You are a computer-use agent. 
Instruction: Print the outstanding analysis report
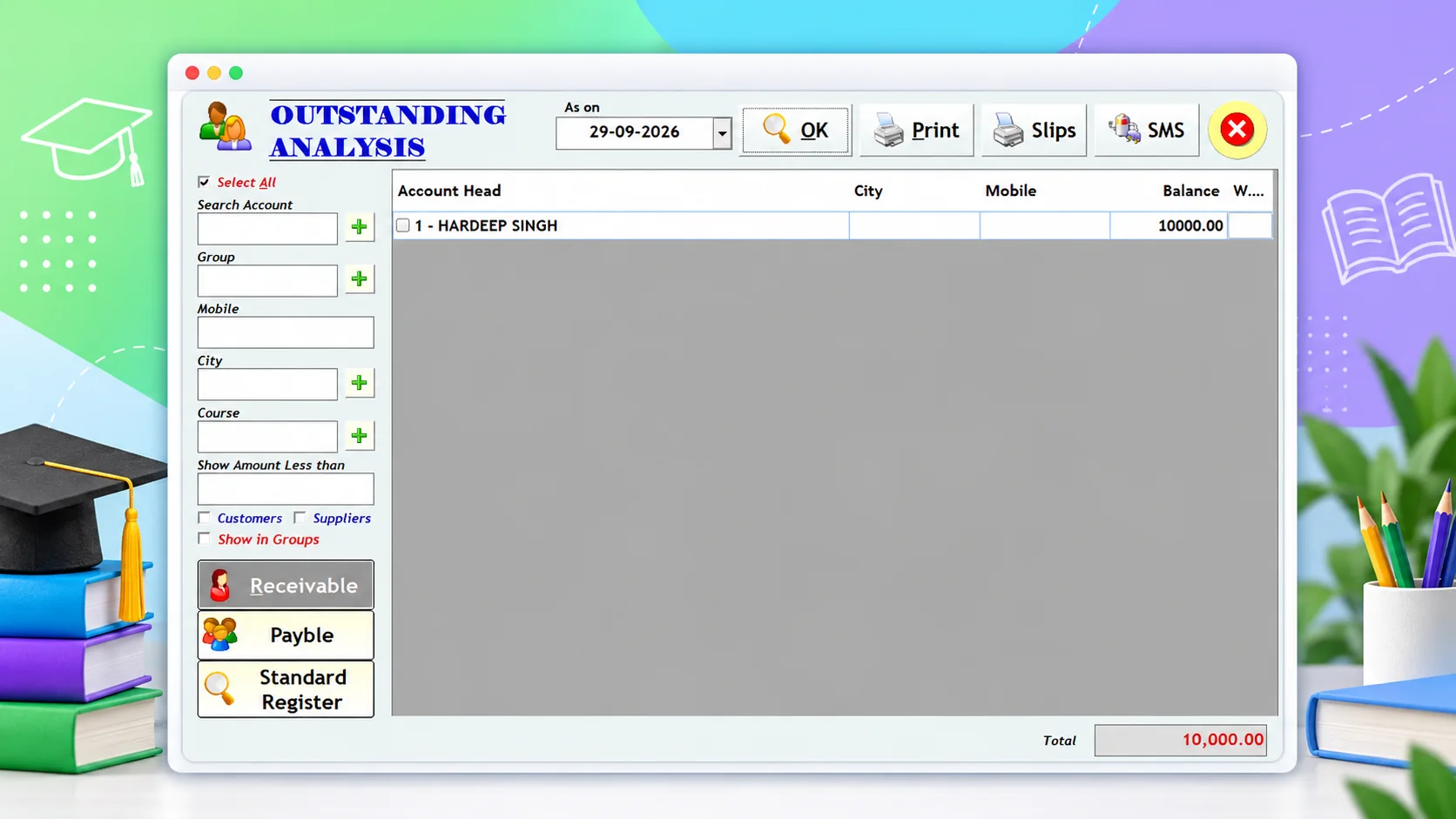(916, 131)
